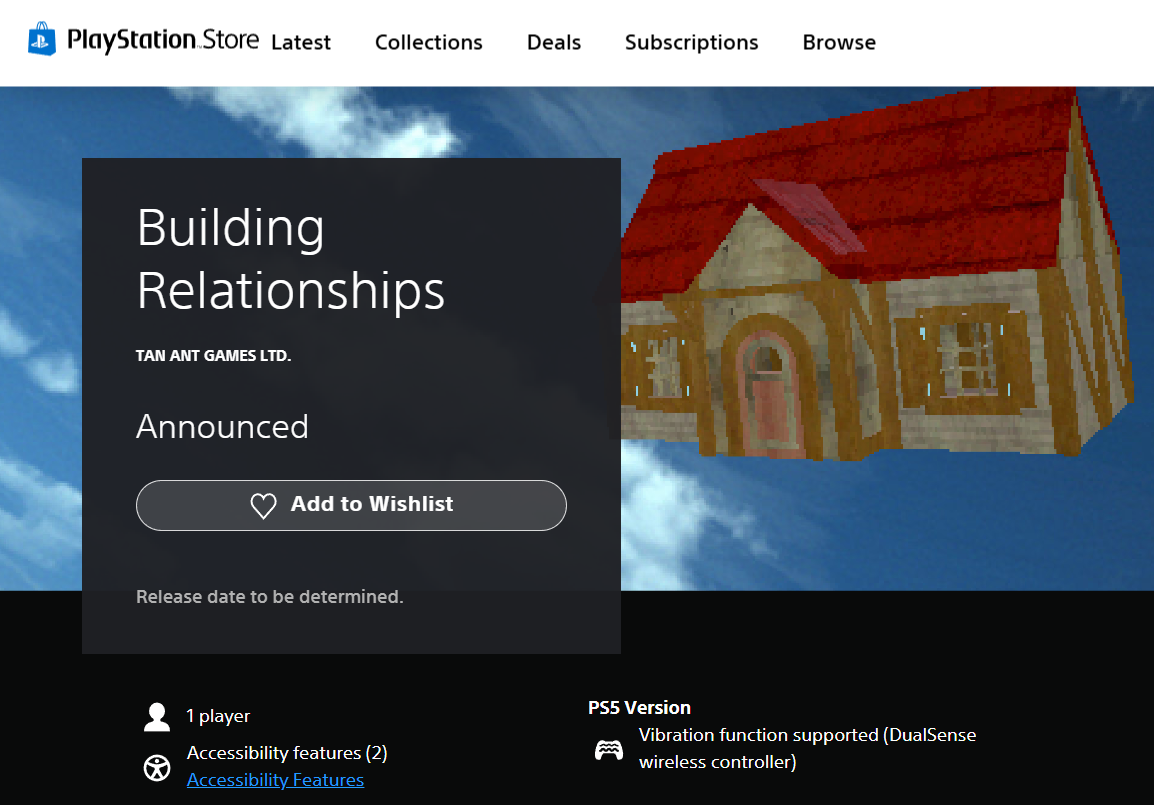This screenshot has width=1154, height=805.
Task: Open the Subscriptions menu item
Action: [691, 43]
